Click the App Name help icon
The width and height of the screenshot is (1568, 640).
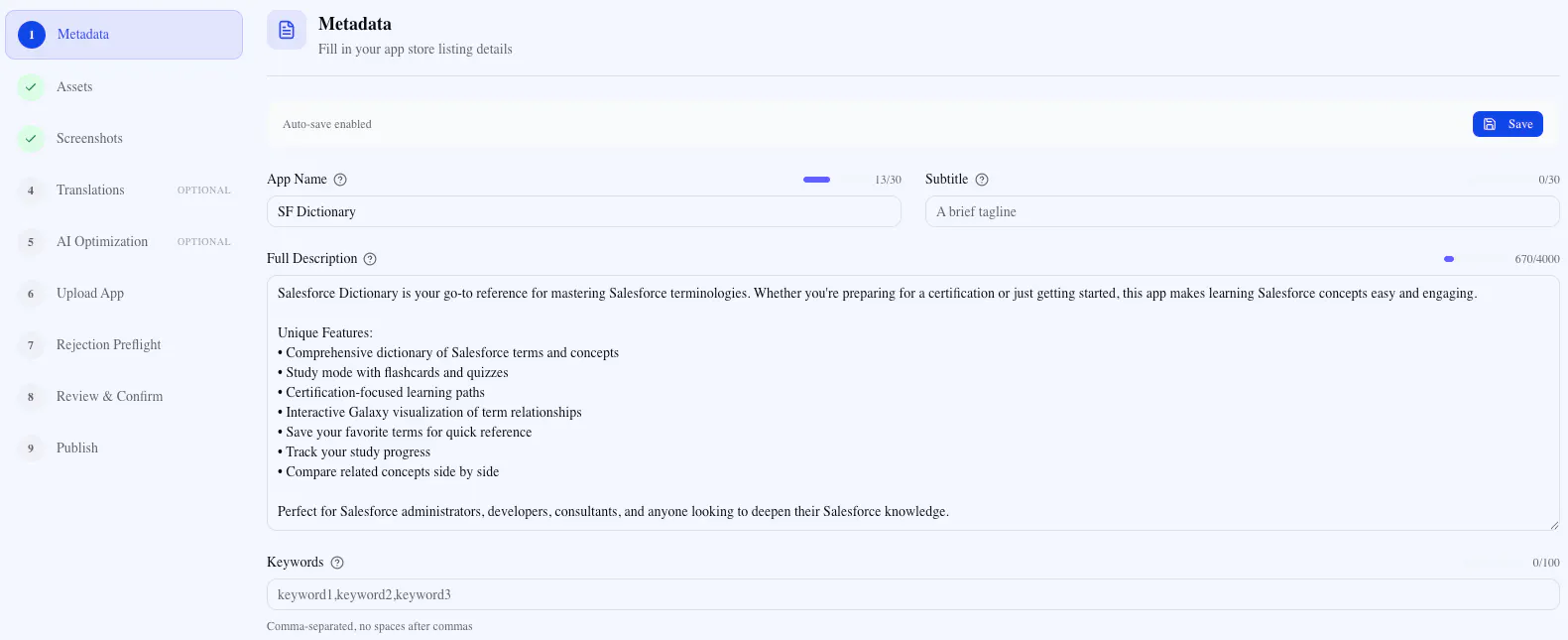point(340,180)
